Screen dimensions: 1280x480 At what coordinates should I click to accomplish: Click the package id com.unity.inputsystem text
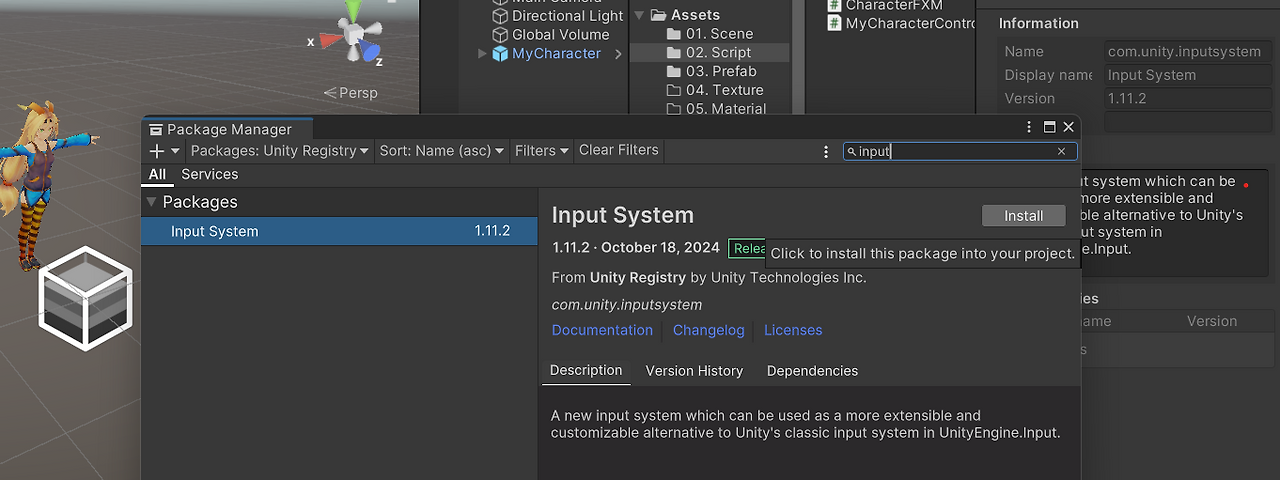627,305
